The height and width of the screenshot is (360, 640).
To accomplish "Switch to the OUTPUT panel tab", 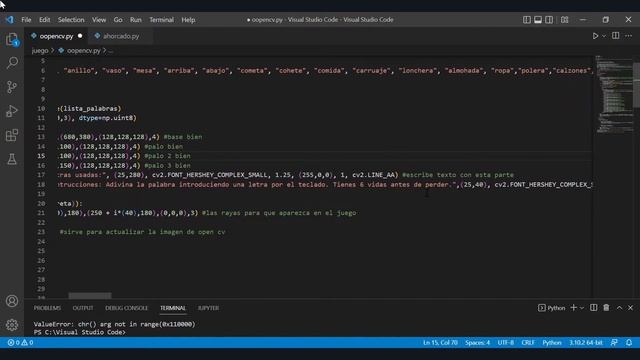I will tap(83, 308).
